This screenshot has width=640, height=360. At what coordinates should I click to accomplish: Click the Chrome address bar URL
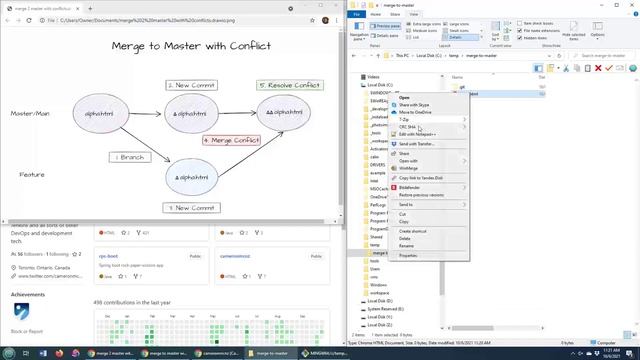(x=147, y=20)
